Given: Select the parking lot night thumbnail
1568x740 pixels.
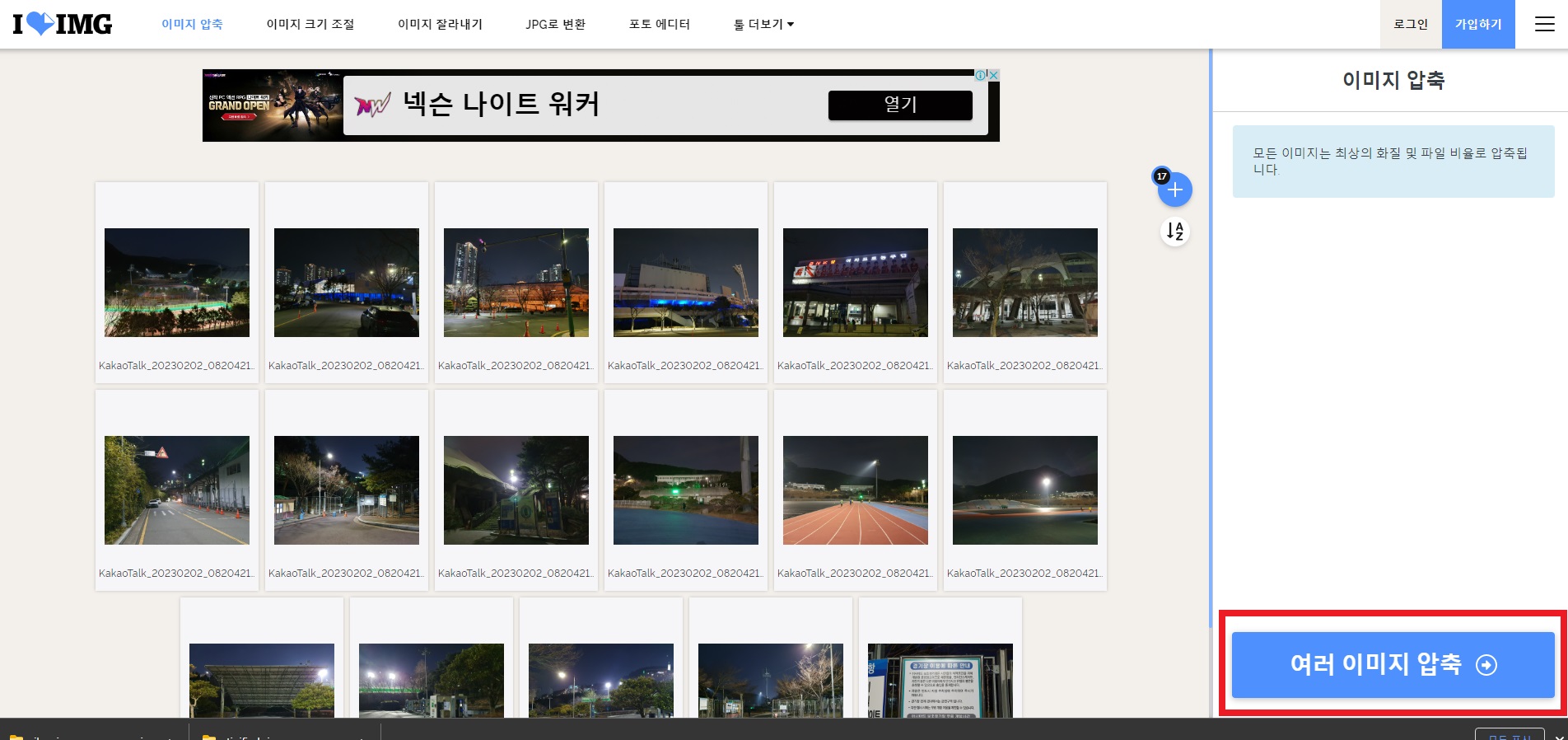Looking at the screenshot, I should tap(347, 283).
